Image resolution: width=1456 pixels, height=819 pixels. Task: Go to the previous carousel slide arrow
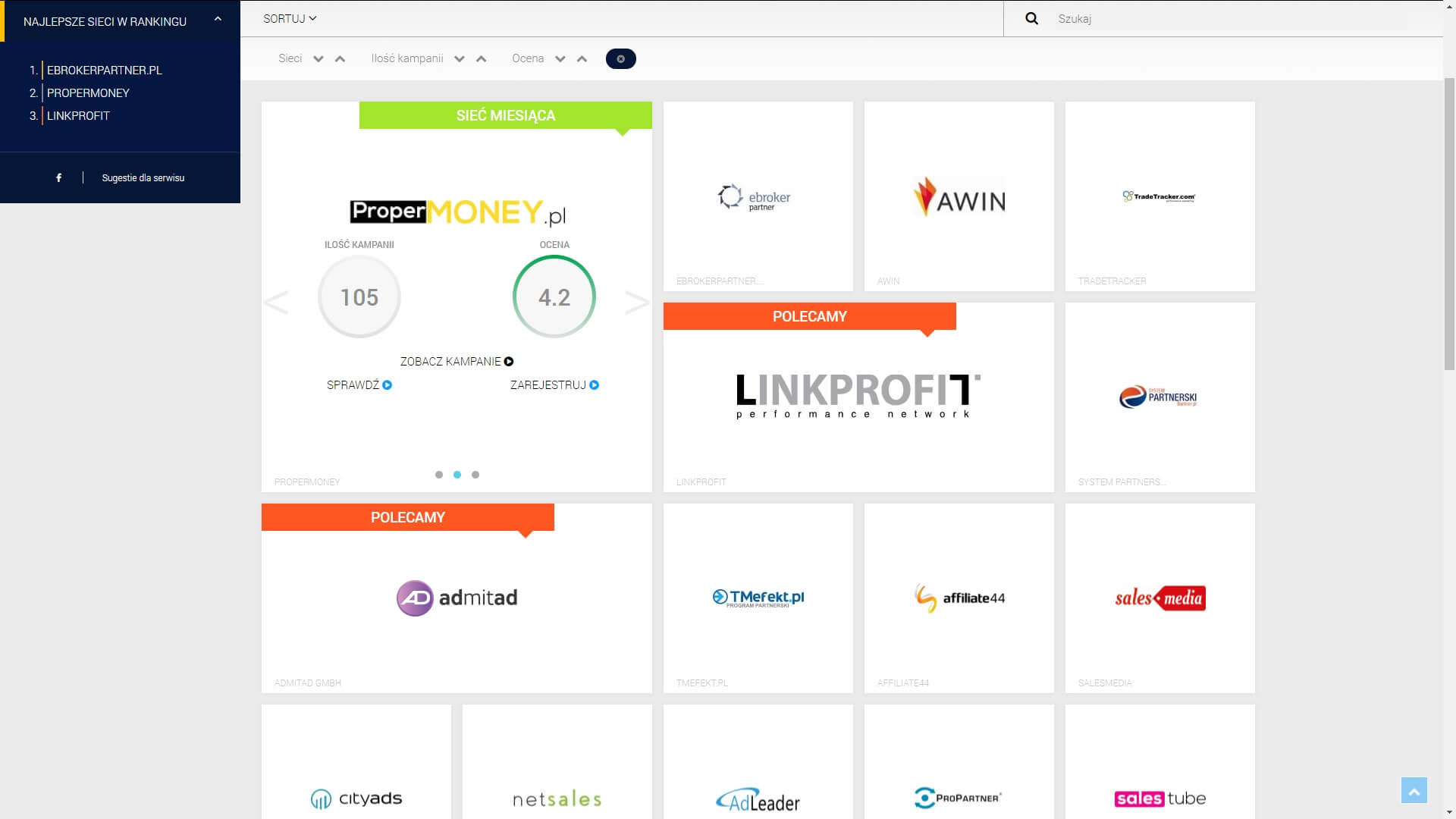point(276,303)
